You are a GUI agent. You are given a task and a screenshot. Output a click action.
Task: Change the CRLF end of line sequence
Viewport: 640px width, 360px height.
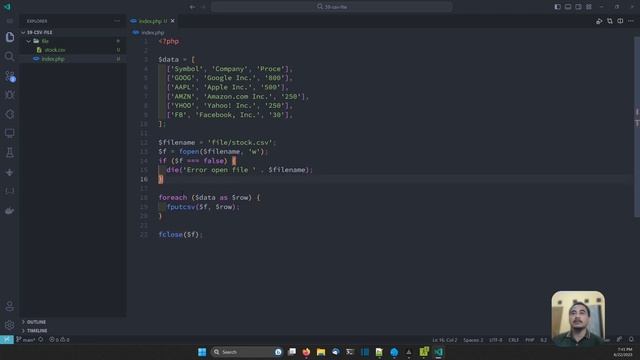(x=513, y=340)
